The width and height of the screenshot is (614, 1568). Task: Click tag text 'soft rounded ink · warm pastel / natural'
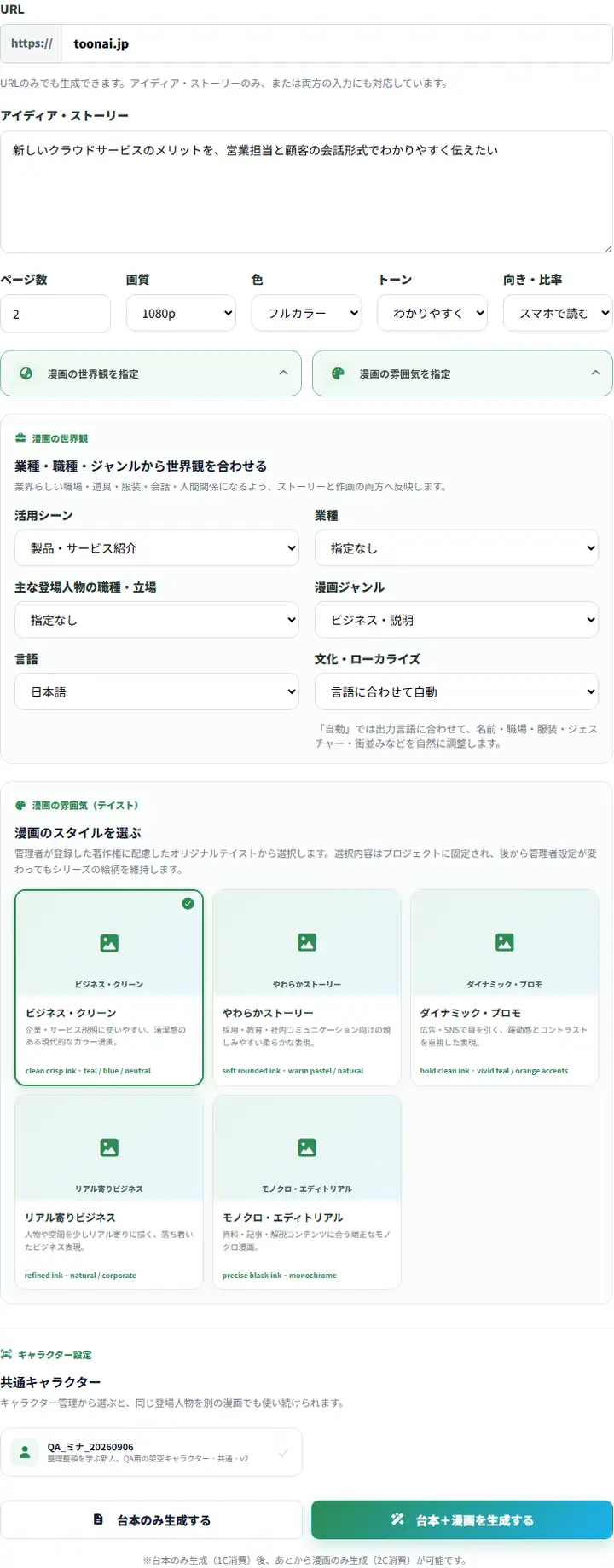pyautogui.click(x=293, y=1071)
